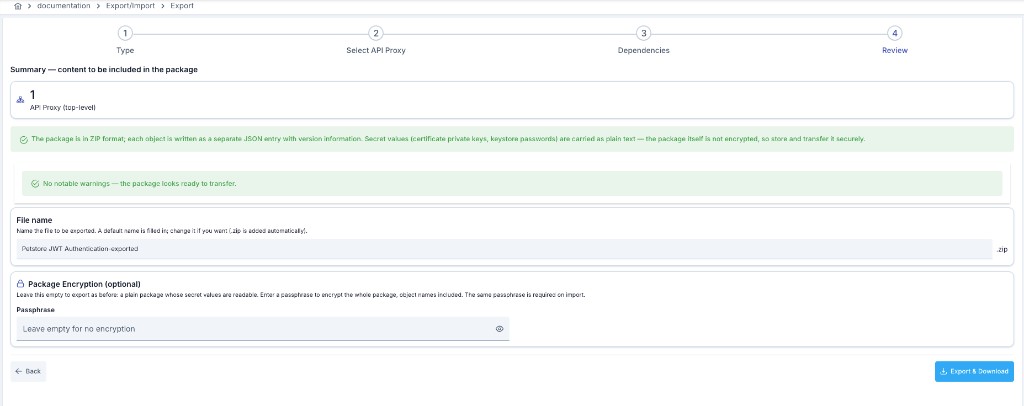1024x406 pixels.
Task: Click the Back button
Action: tap(28, 371)
